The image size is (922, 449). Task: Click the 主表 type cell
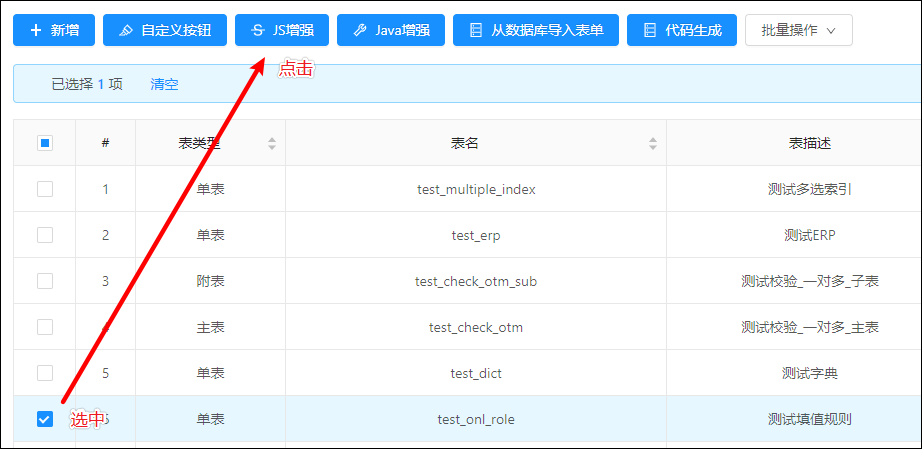pyautogui.click(x=211, y=327)
